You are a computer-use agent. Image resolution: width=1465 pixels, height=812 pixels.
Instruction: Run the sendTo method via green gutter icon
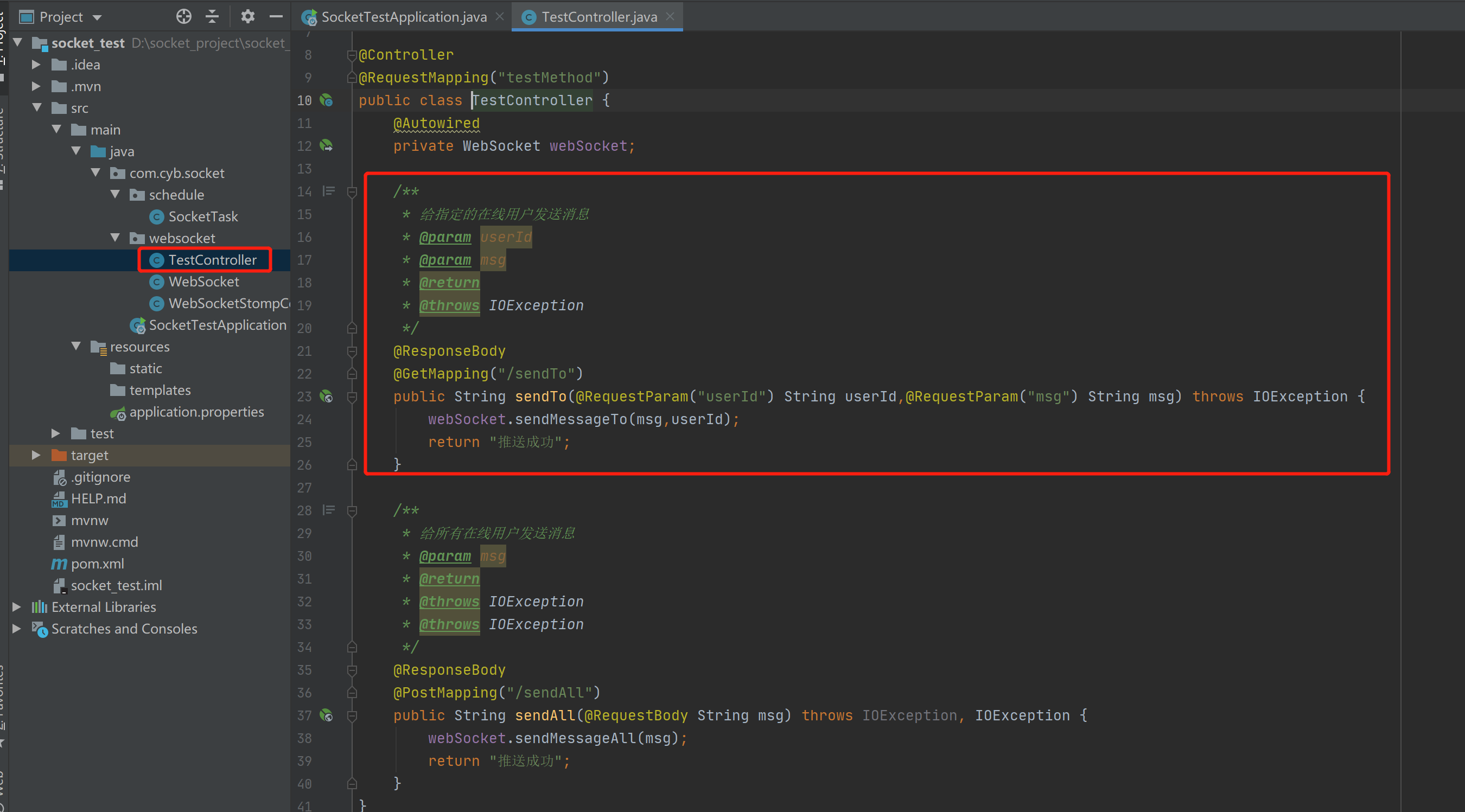tap(327, 397)
